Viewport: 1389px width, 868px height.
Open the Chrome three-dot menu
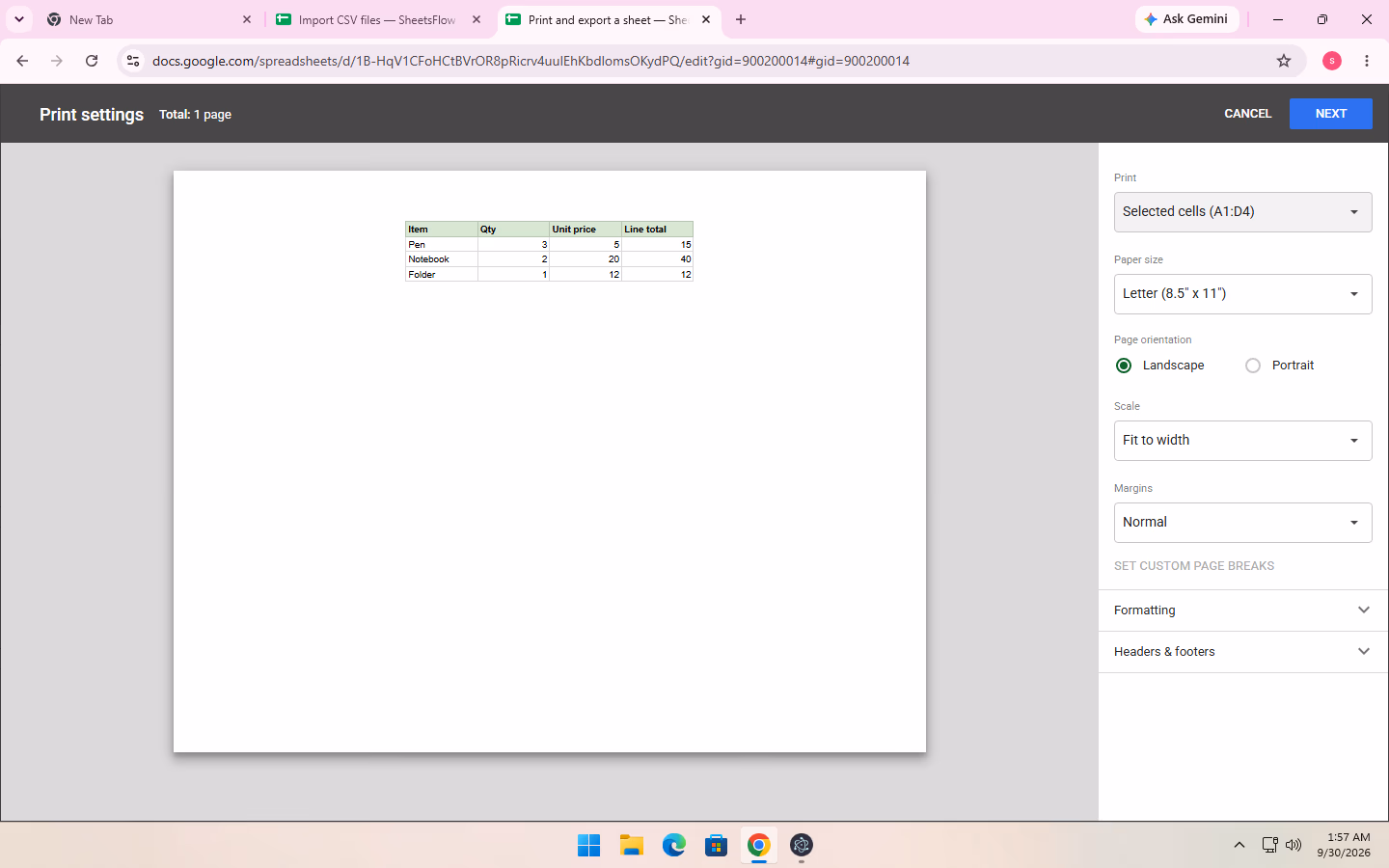click(x=1367, y=61)
